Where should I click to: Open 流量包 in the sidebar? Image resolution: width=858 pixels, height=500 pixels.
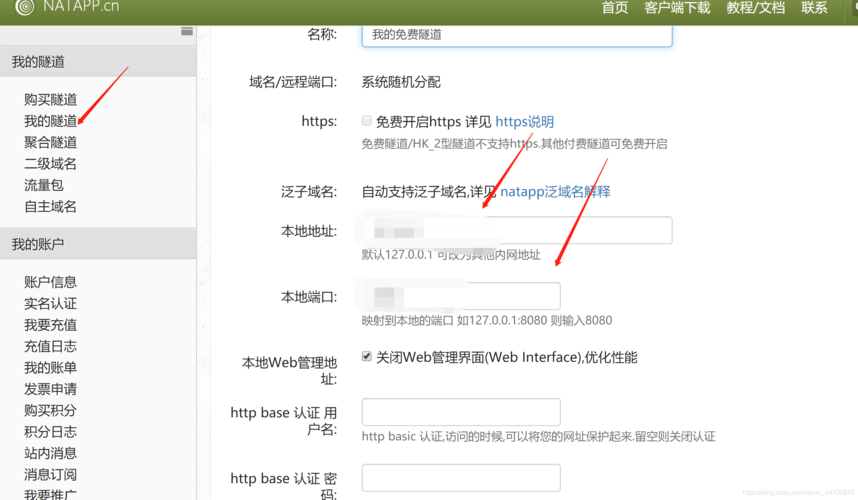44,185
